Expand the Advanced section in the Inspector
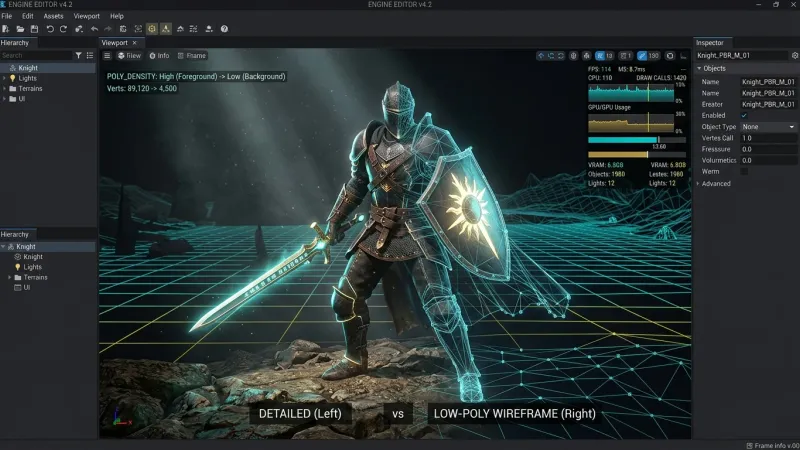Viewport: 800px width, 450px height. click(698, 184)
